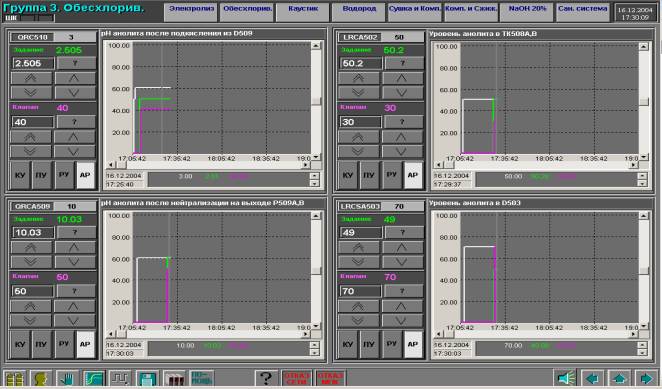Select AP mode for QRC510 controller
This screenshot has width=662, height=389.
coord(85,175)
